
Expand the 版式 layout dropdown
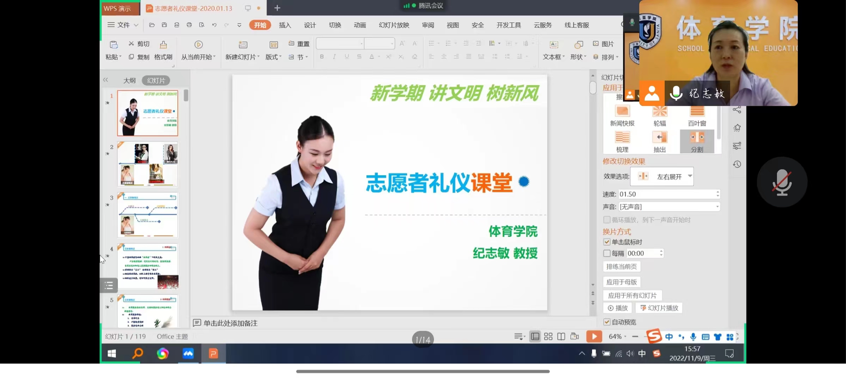pyautogui.click(x=274, y=57)
